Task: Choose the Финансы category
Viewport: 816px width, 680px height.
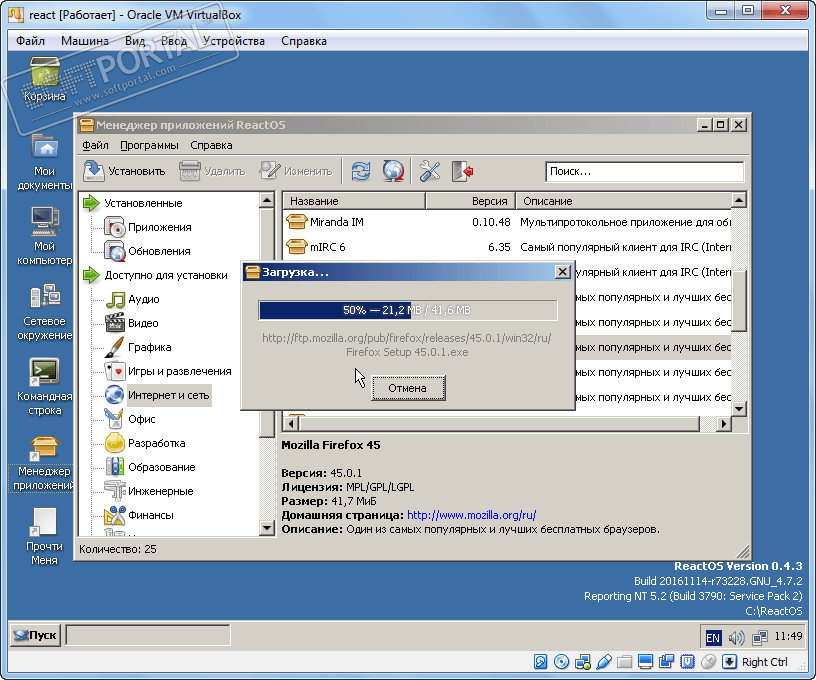Action: [x=151, y=515]
